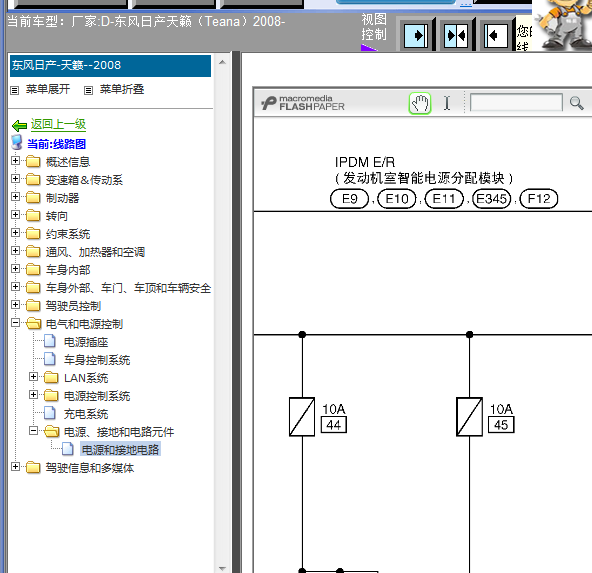Click 菜单折叠 to collapse all menus

tap(122, 89)
